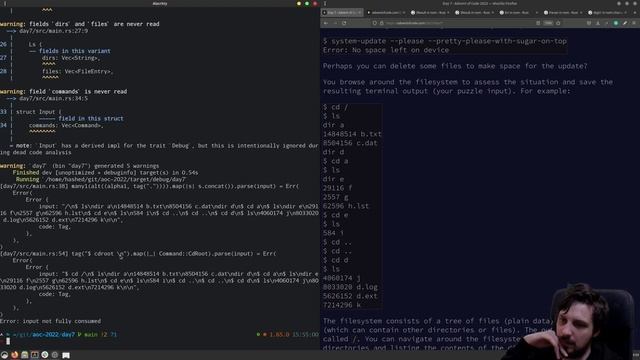Close the Day 7 Advent of Code tab
The image size is (640, 360).
(x=359, y=13)
